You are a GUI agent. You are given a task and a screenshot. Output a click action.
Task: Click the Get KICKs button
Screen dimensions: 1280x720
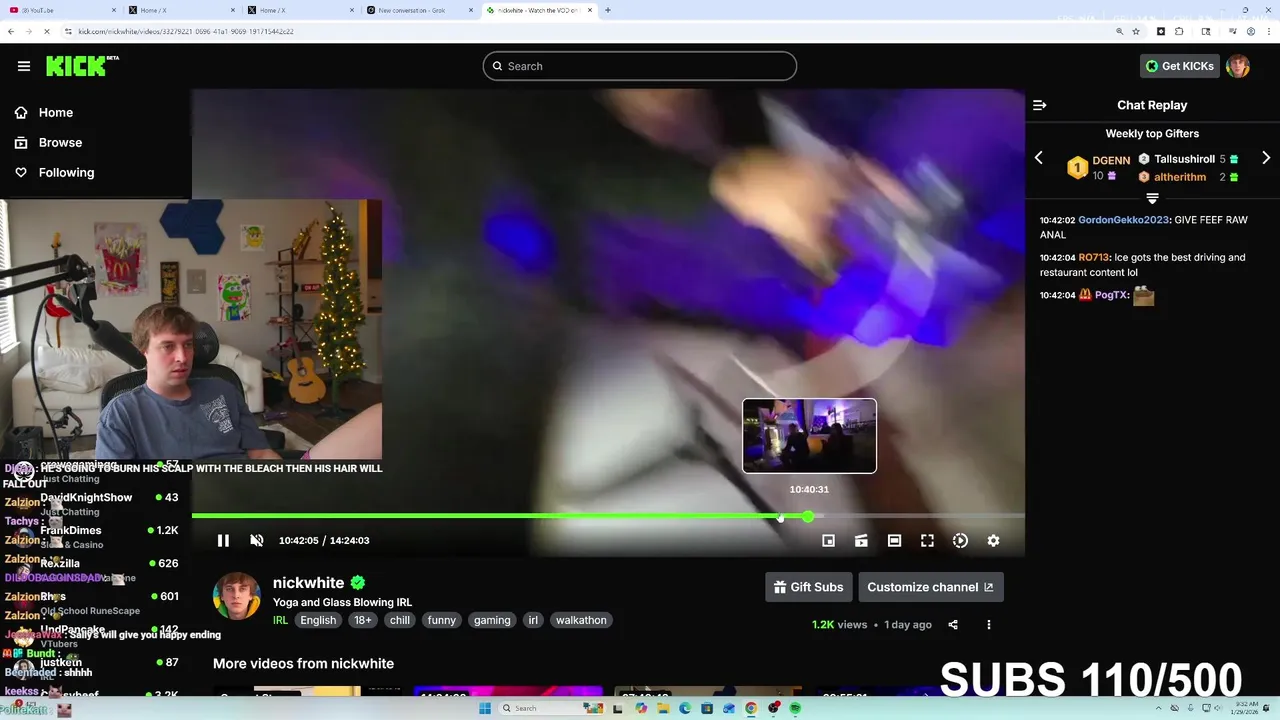(x=1181, y=66)
